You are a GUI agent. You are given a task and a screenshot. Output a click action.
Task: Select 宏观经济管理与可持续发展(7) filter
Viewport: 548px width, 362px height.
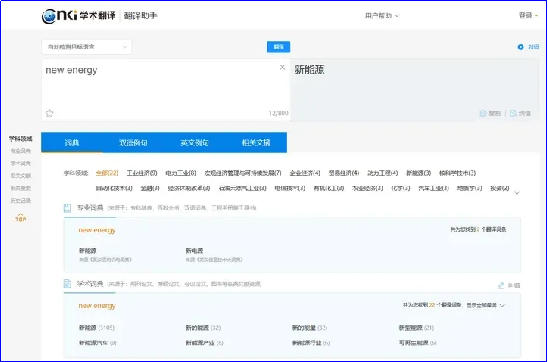pyautogui.click(x=243, y=173)
